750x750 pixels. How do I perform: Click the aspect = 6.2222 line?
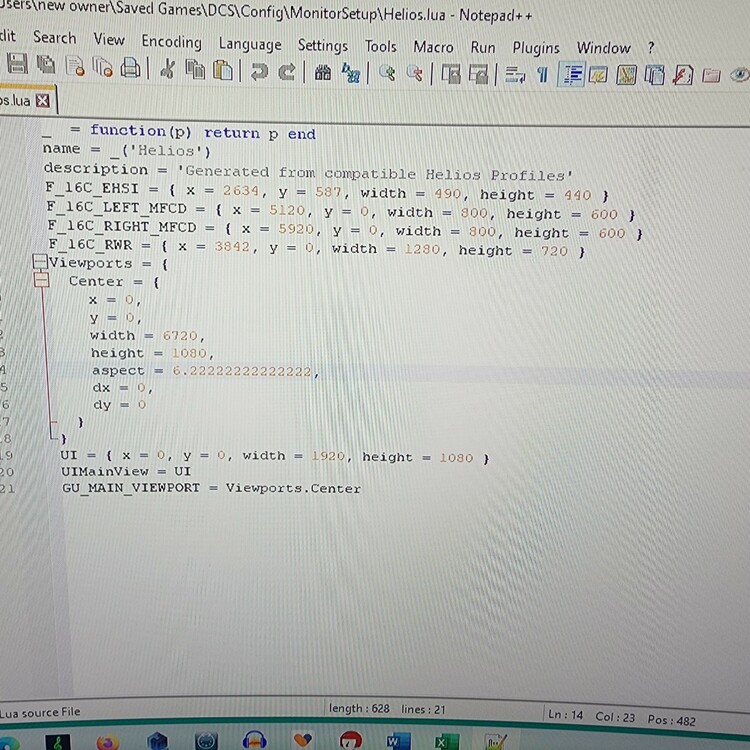point(206,371)
